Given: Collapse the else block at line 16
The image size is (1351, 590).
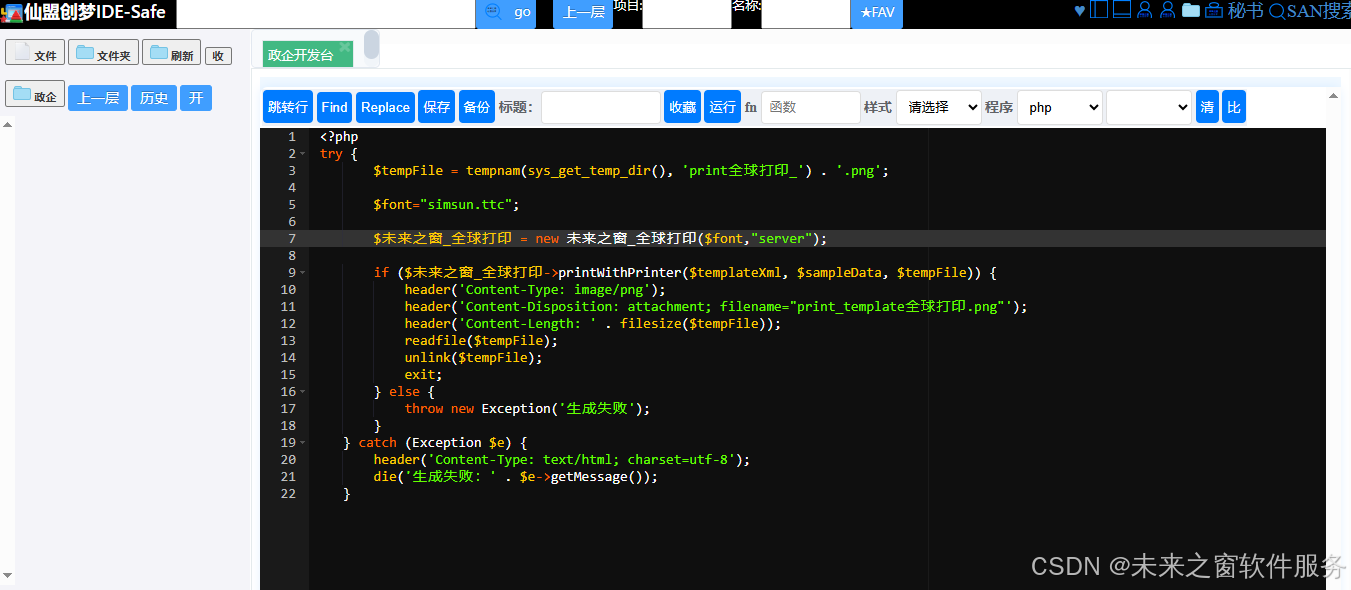Looking at the screenshot, I should [x=303, y=392].
